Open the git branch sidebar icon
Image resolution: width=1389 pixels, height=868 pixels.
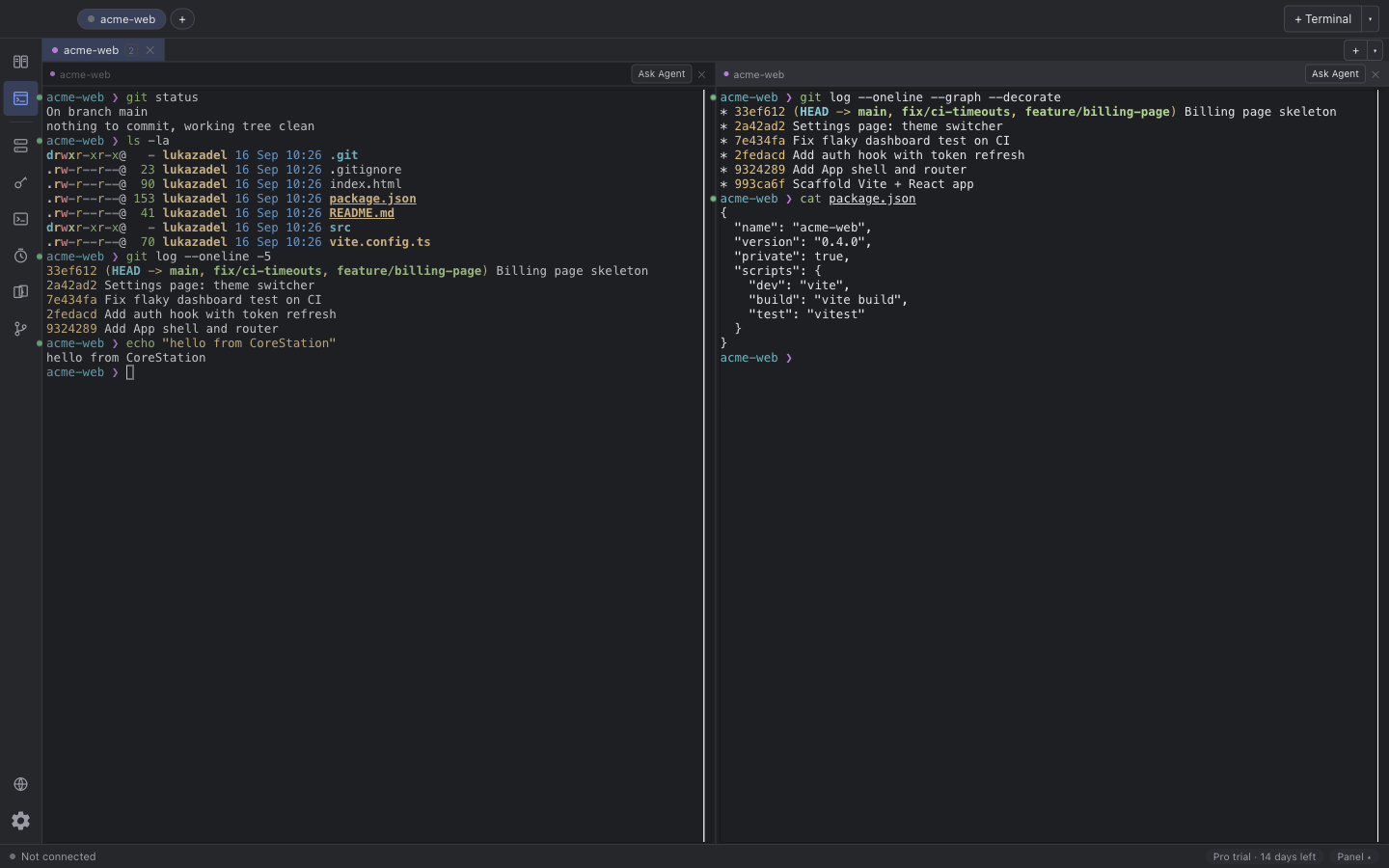pyautogui.click(x=20, y=329)
